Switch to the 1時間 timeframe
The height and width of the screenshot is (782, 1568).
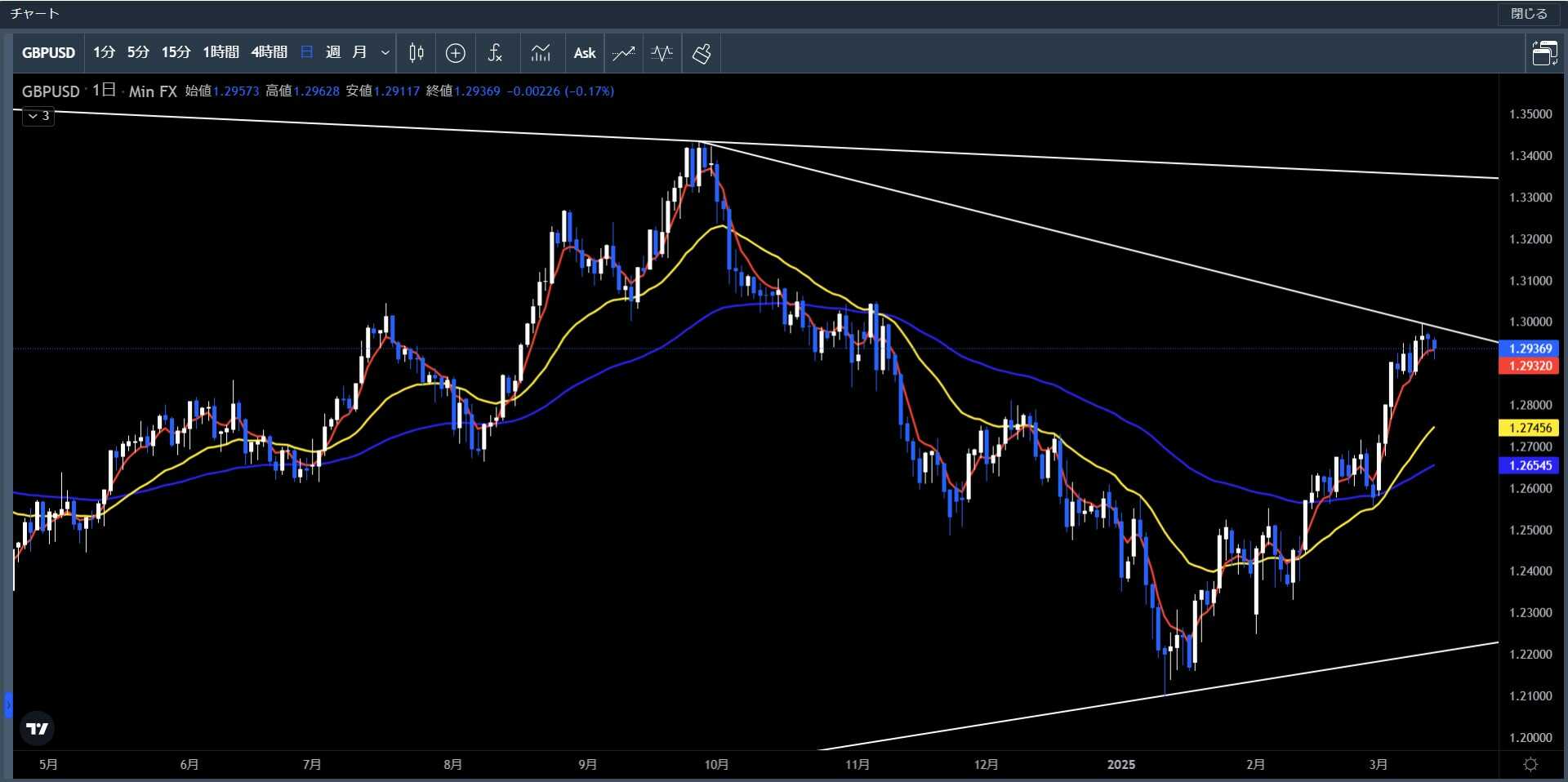click(220, 52)
